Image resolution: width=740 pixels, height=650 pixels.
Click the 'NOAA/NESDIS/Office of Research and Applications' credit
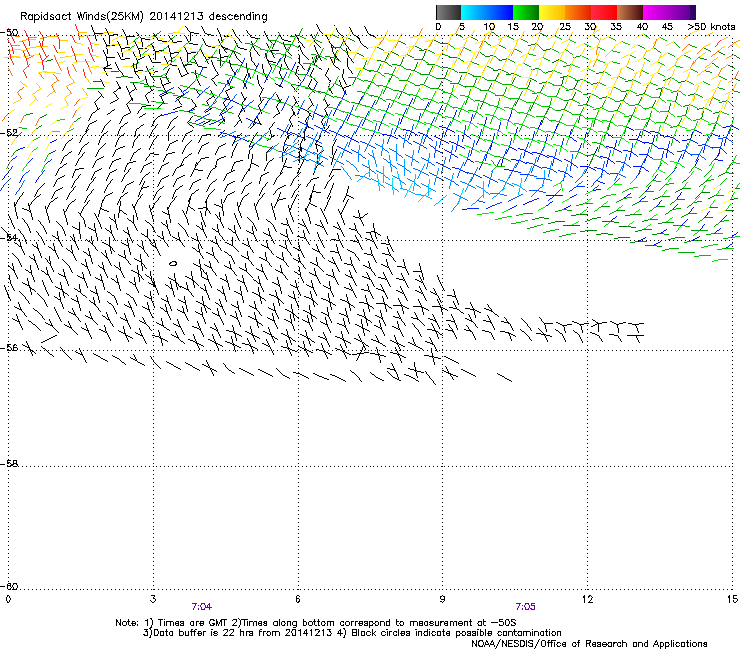(x=589, y=643)
